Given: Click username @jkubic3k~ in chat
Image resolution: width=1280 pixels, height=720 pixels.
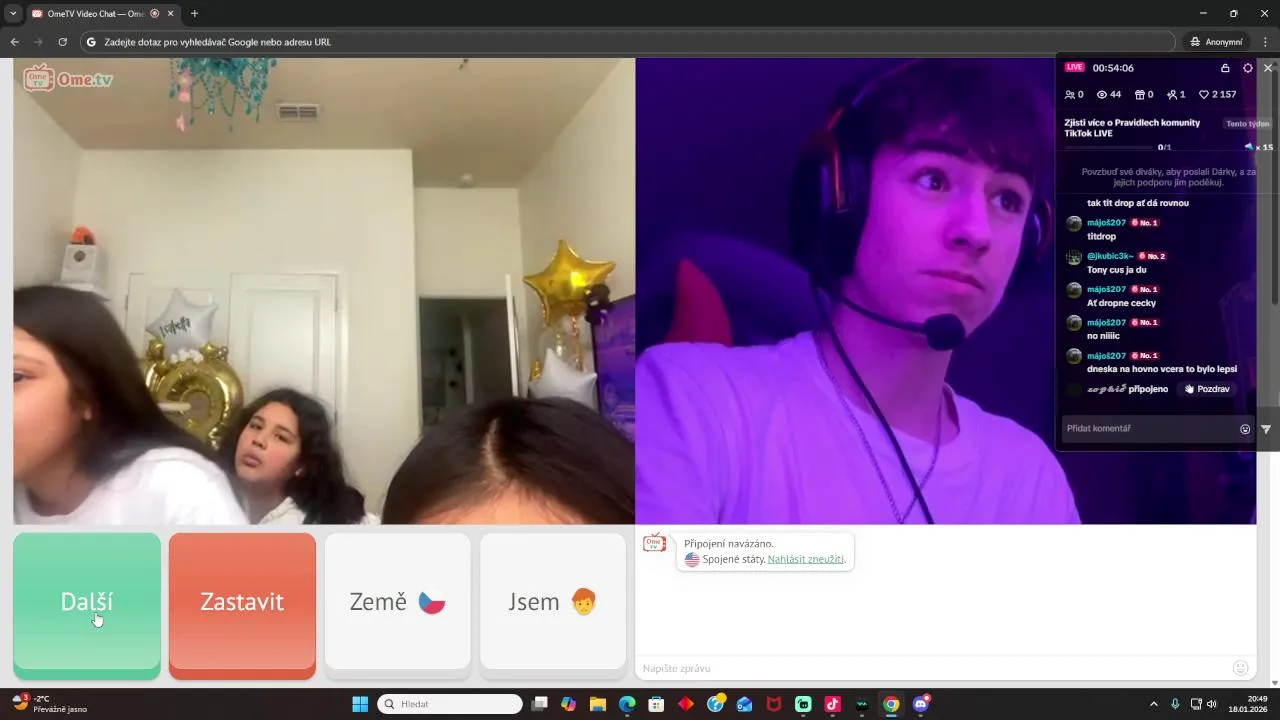Looking at the screenshot, I should pos(1110,256).
